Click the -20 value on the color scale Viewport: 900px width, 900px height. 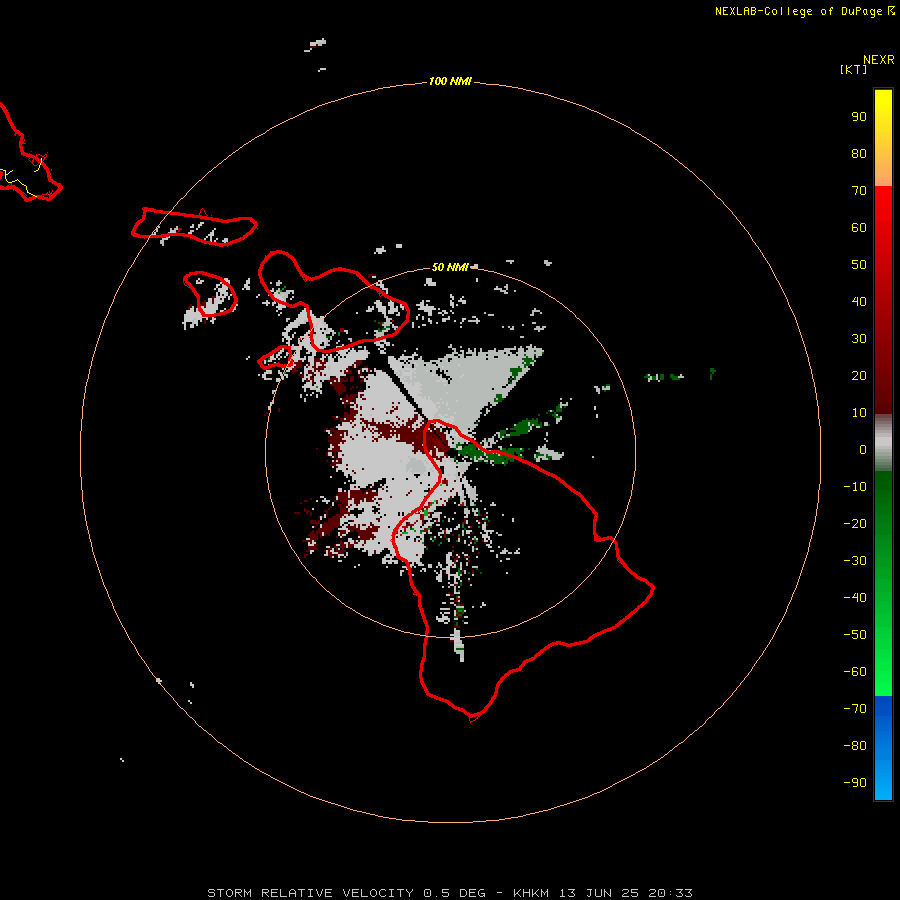click(x=855, y=524)
